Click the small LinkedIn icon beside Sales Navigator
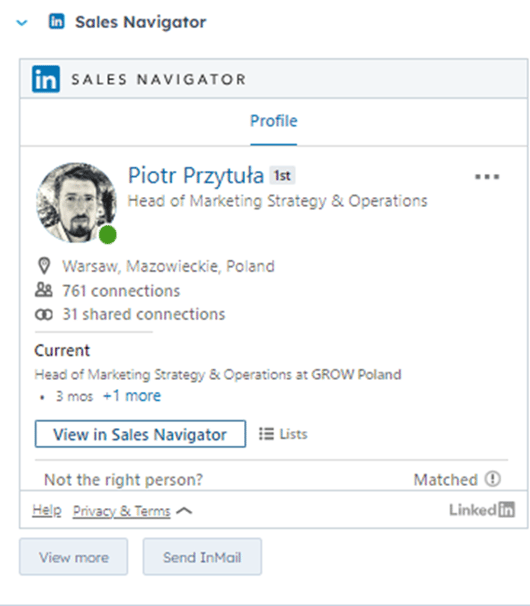530x606 pixels. (x=56, y=22)
